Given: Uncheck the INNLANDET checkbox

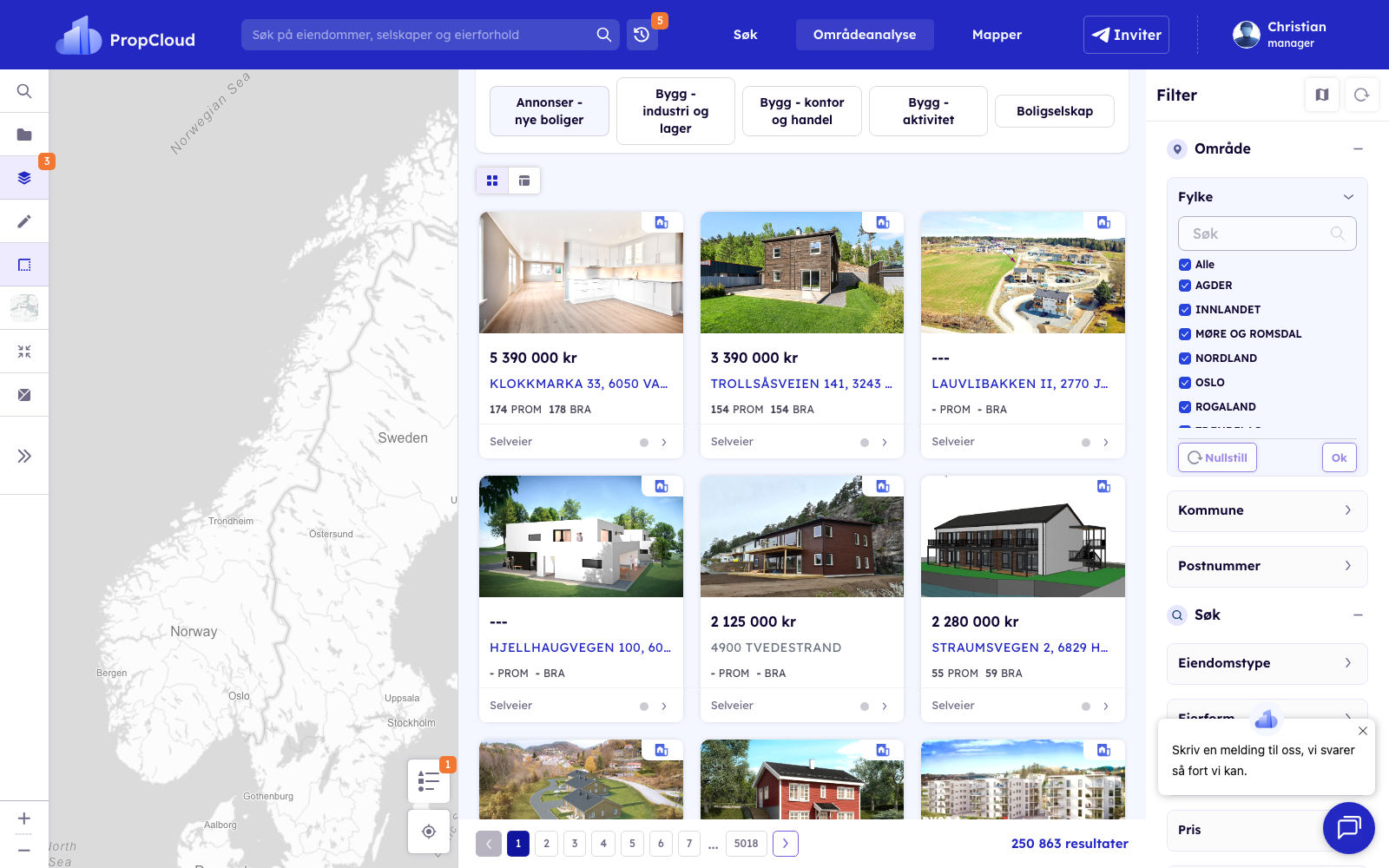Looking at the screenshot, I should (x=1185, y=310).
